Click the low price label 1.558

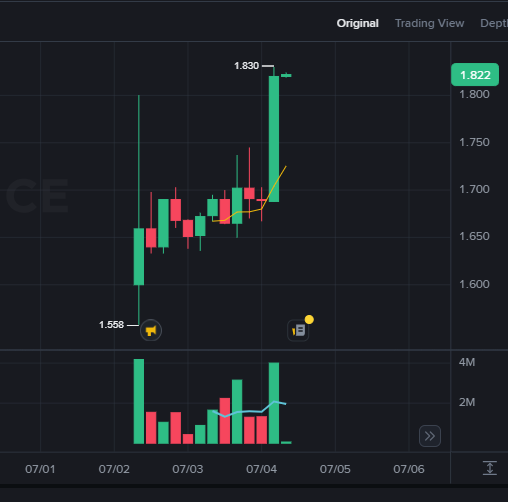click(111, 325)
